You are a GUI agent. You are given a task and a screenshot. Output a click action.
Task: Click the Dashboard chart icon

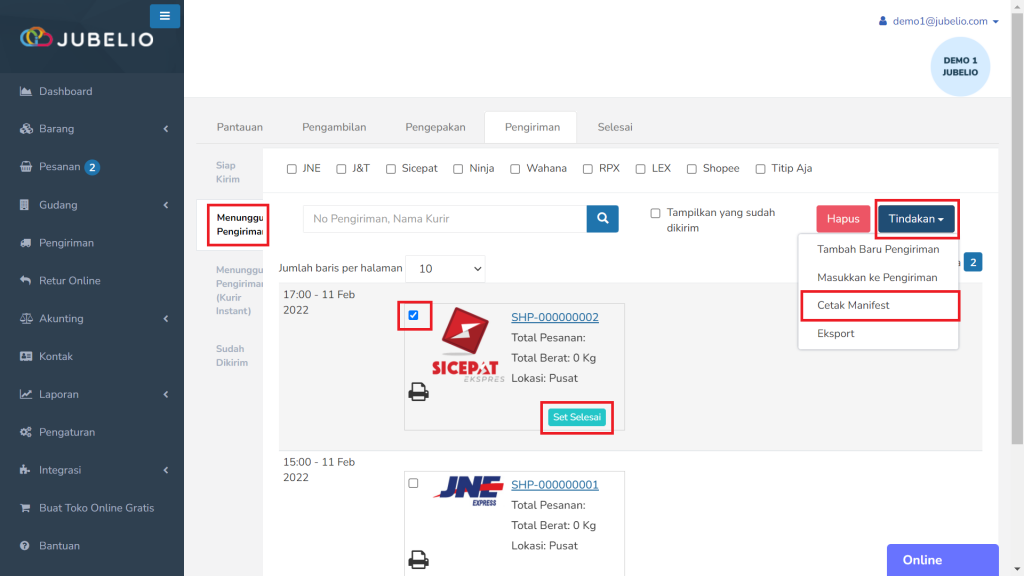[25, 91]
